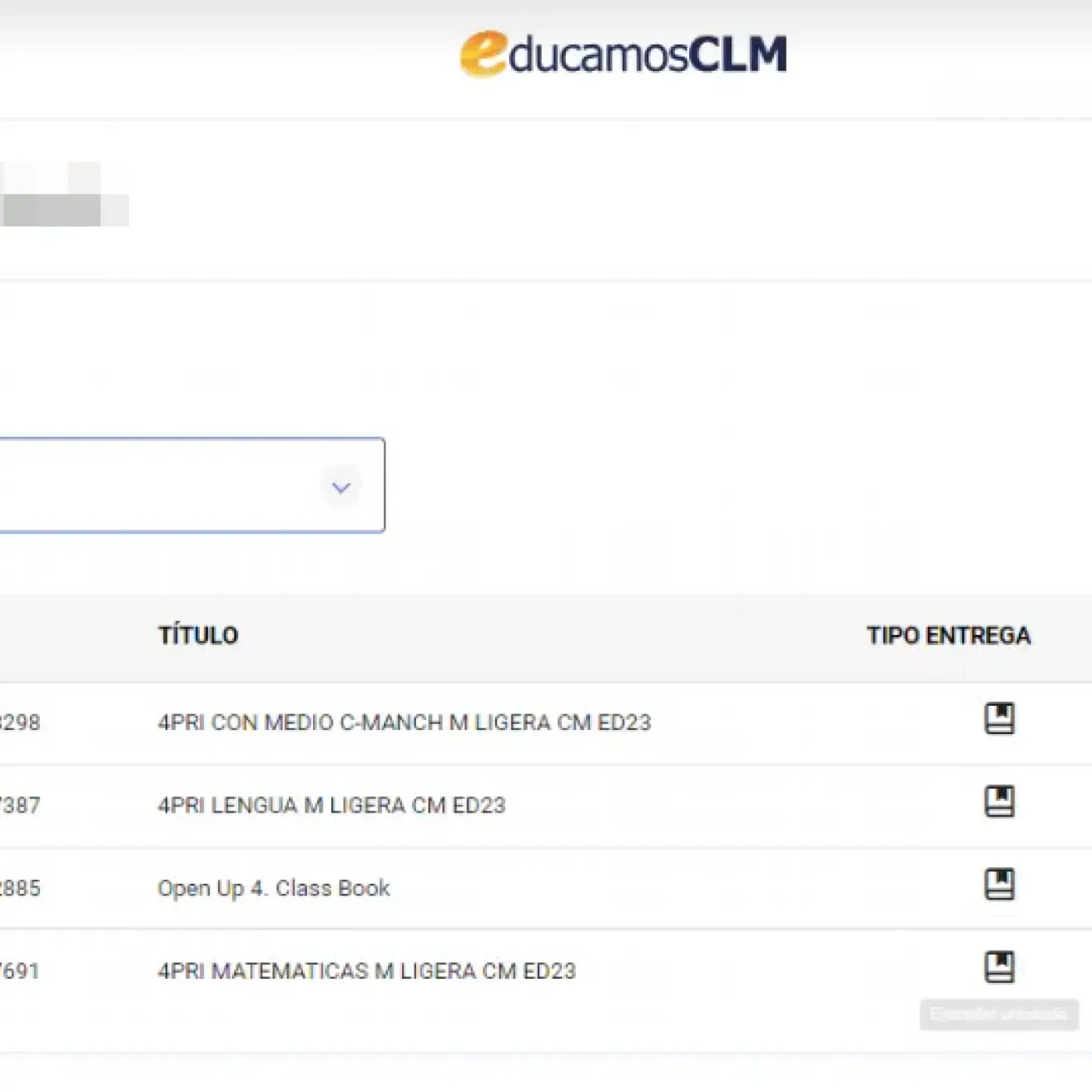Click the book icon for 4PRI LENGUA
This screenshot has height=1092, width=1092.
coord(999,802)
